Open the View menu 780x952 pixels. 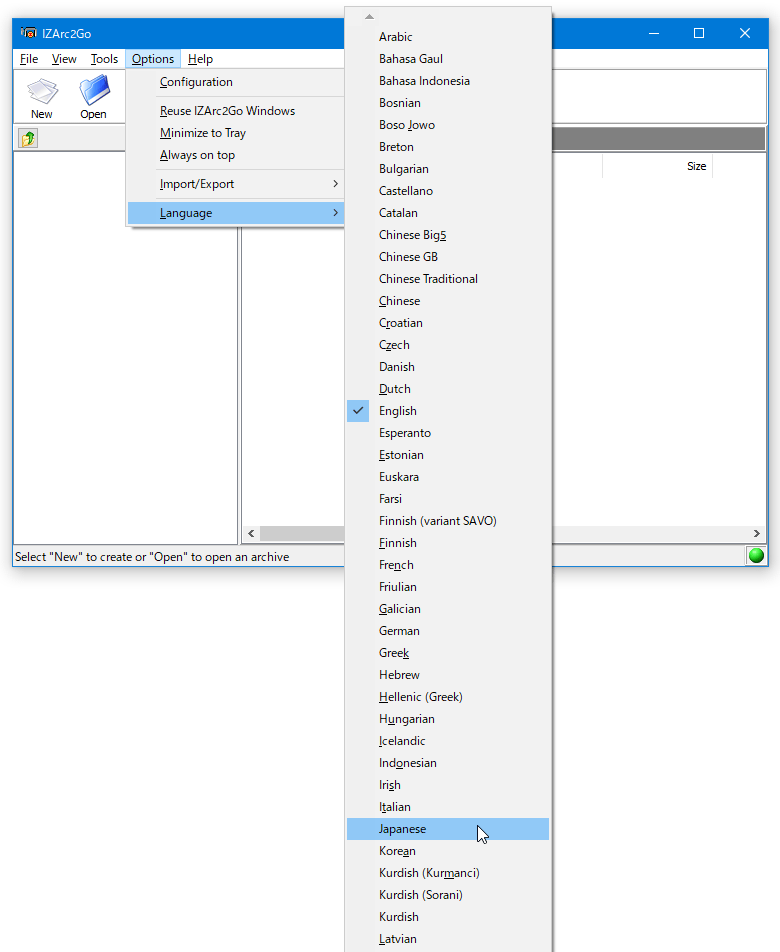(x=64, y=59)
